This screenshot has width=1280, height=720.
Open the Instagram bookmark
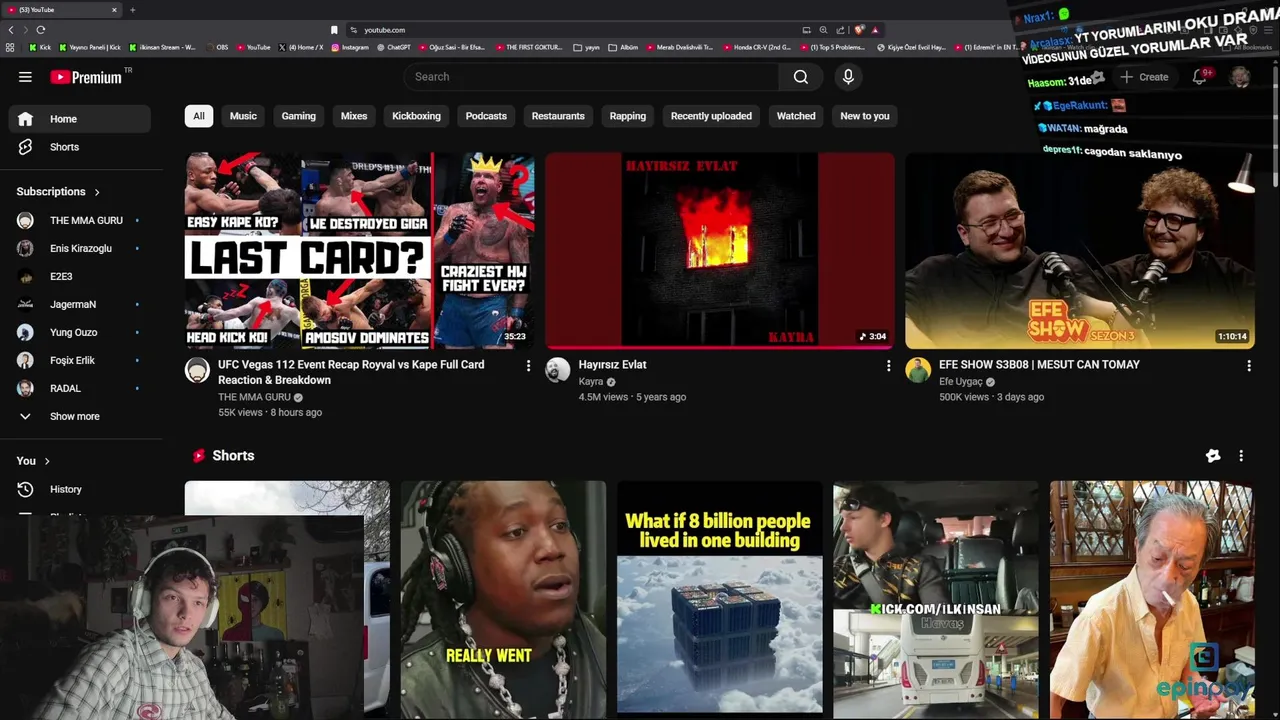[349, 47]
